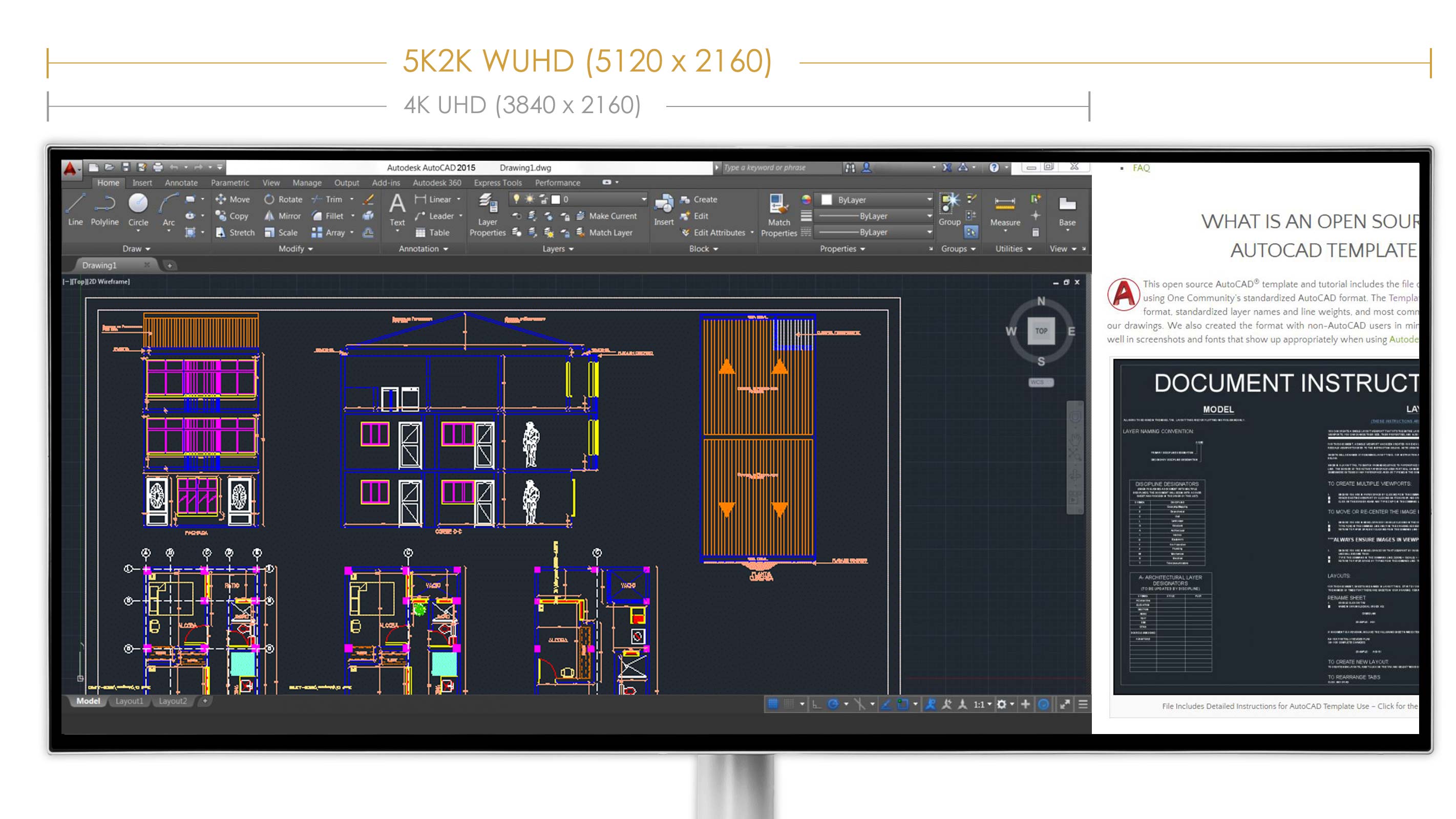Click the Plot printer icon
1456x819 pixels.
pyautogui.click(x=158, y=167)
